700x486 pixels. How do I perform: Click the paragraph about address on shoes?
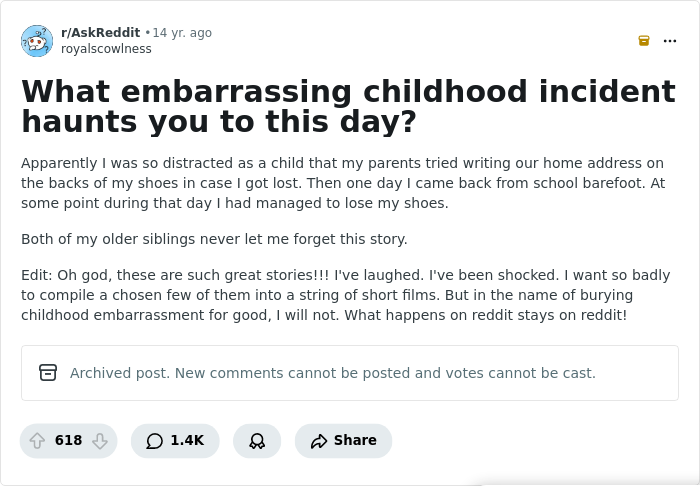click(x=342, y=183)
